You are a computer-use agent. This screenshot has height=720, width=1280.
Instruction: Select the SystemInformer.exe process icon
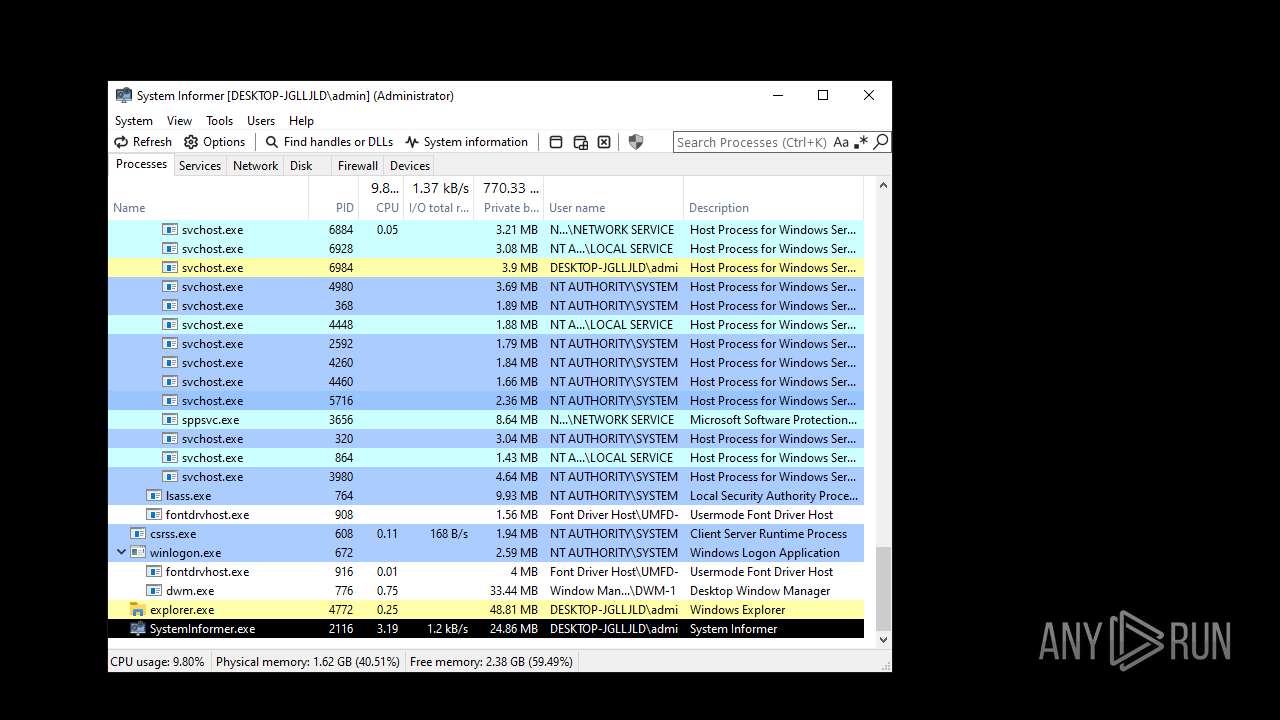point(138,629)
